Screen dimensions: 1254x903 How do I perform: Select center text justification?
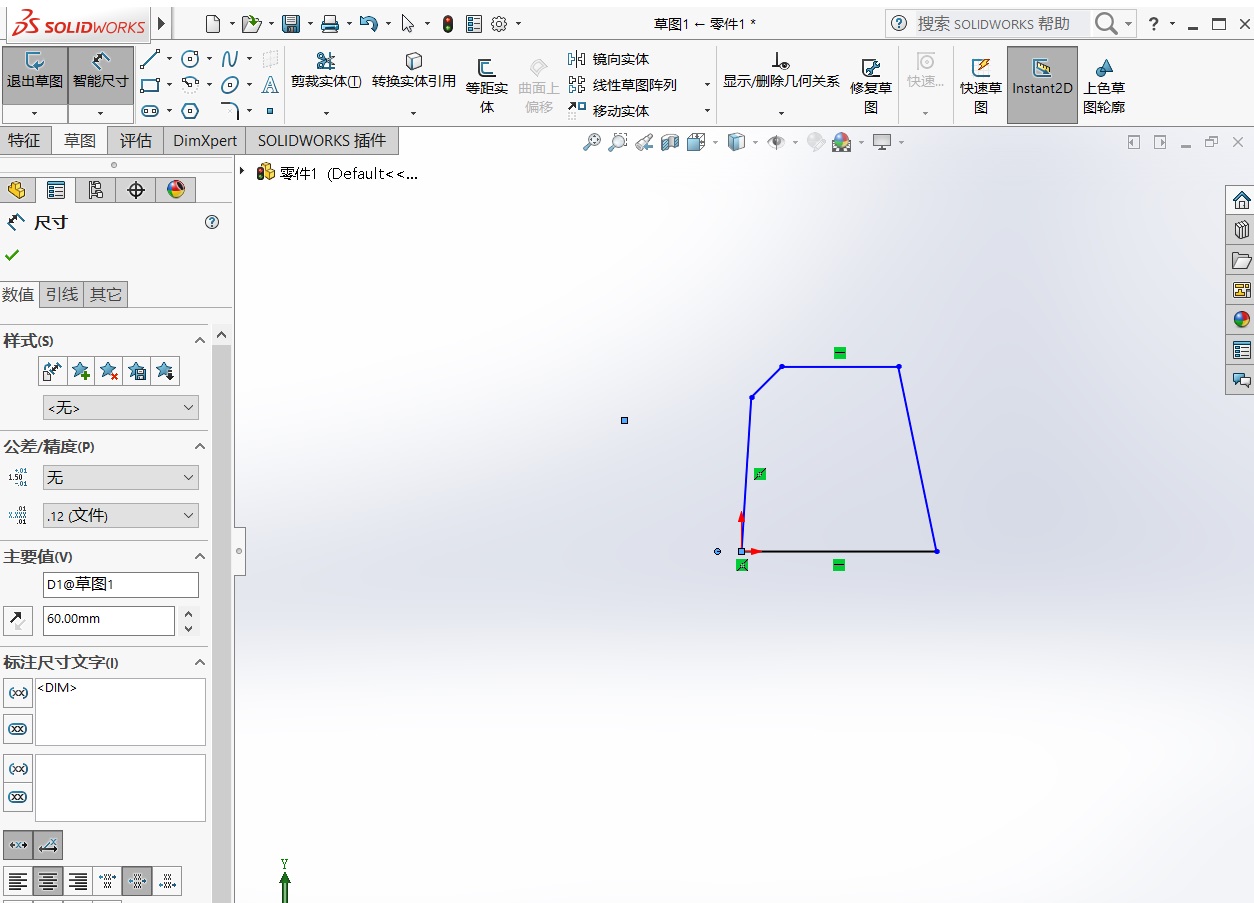48,882
